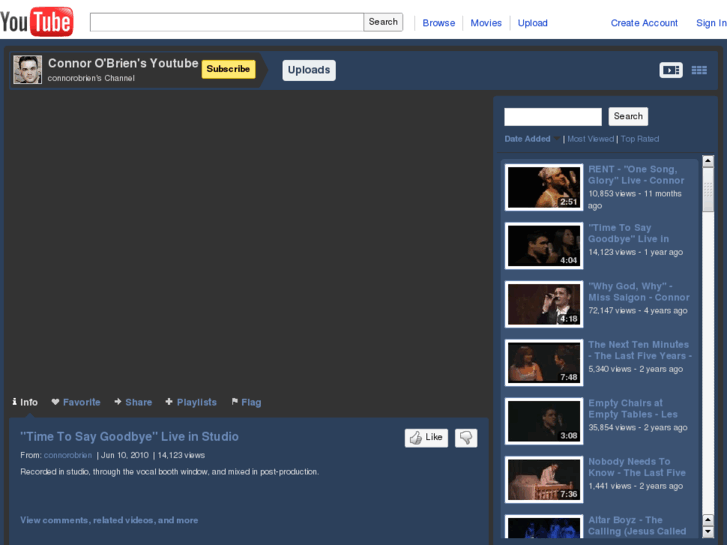This screenshot has height=545, width=727.
Task: Open the Info tab
Action: [25, 402]
